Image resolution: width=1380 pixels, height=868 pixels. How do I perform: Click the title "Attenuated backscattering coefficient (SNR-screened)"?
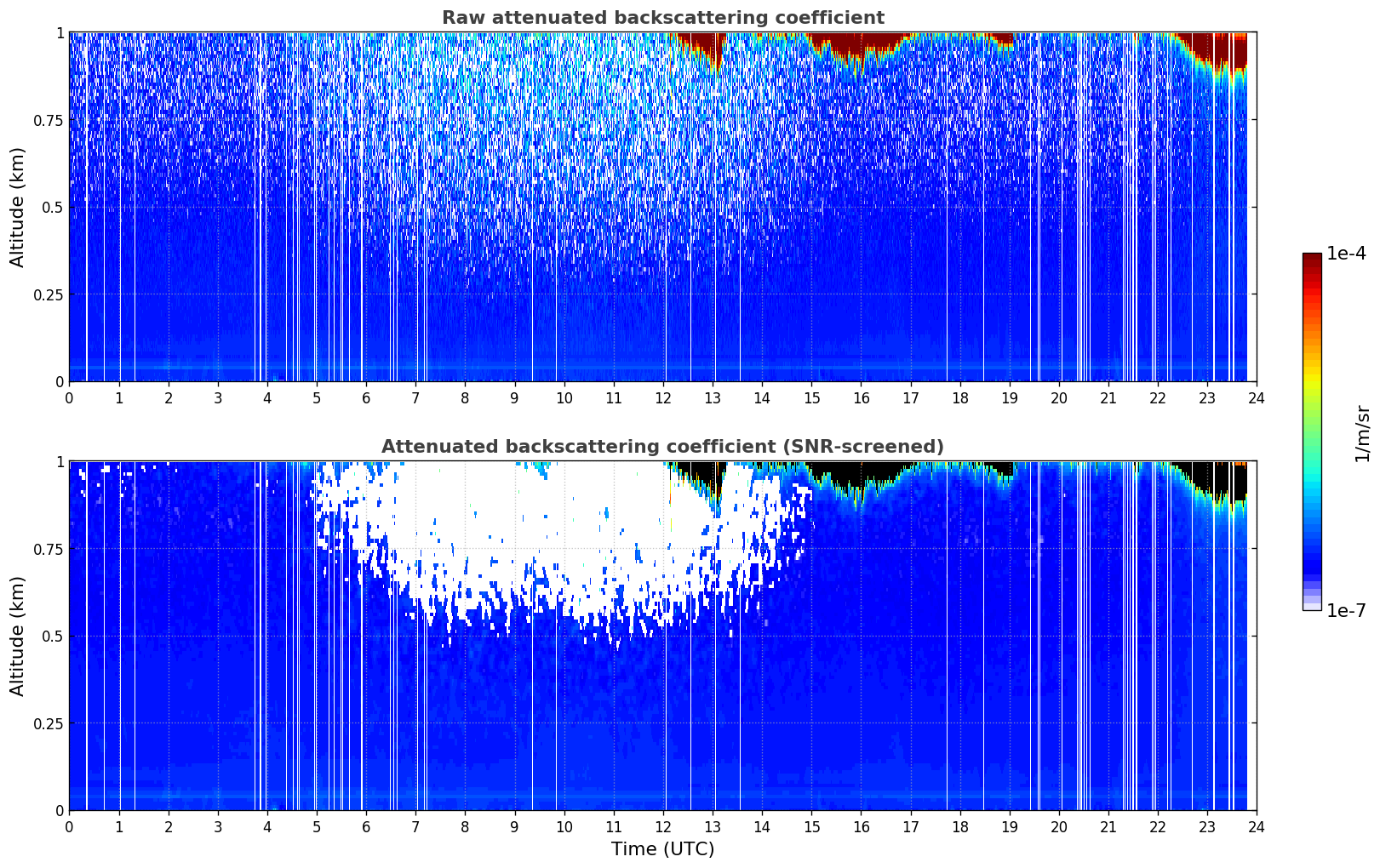662,447
